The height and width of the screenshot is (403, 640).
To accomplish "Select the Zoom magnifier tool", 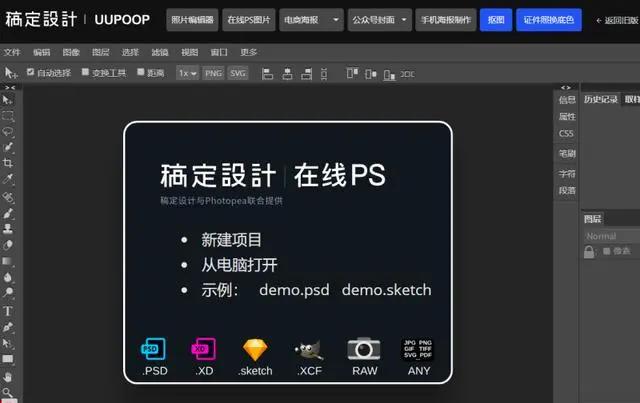I will [8, 393].
